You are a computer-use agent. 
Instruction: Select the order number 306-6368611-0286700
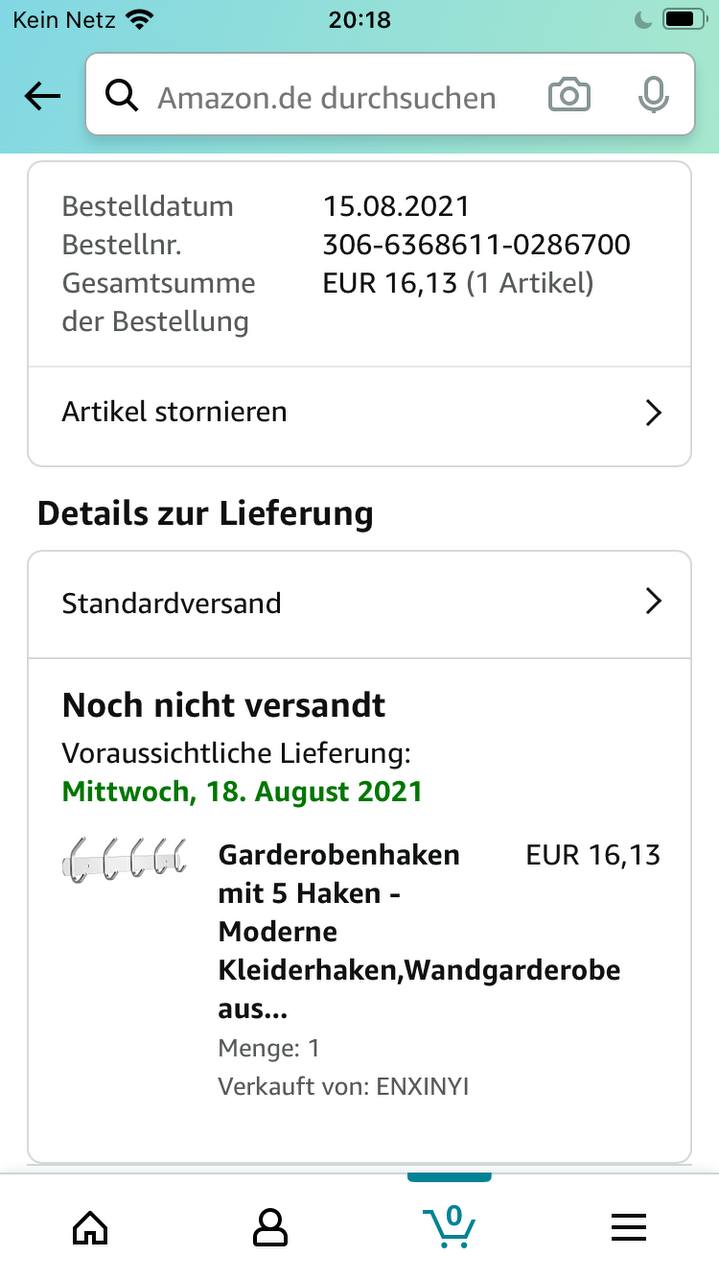pyautogui.click(x=476, y=244)
